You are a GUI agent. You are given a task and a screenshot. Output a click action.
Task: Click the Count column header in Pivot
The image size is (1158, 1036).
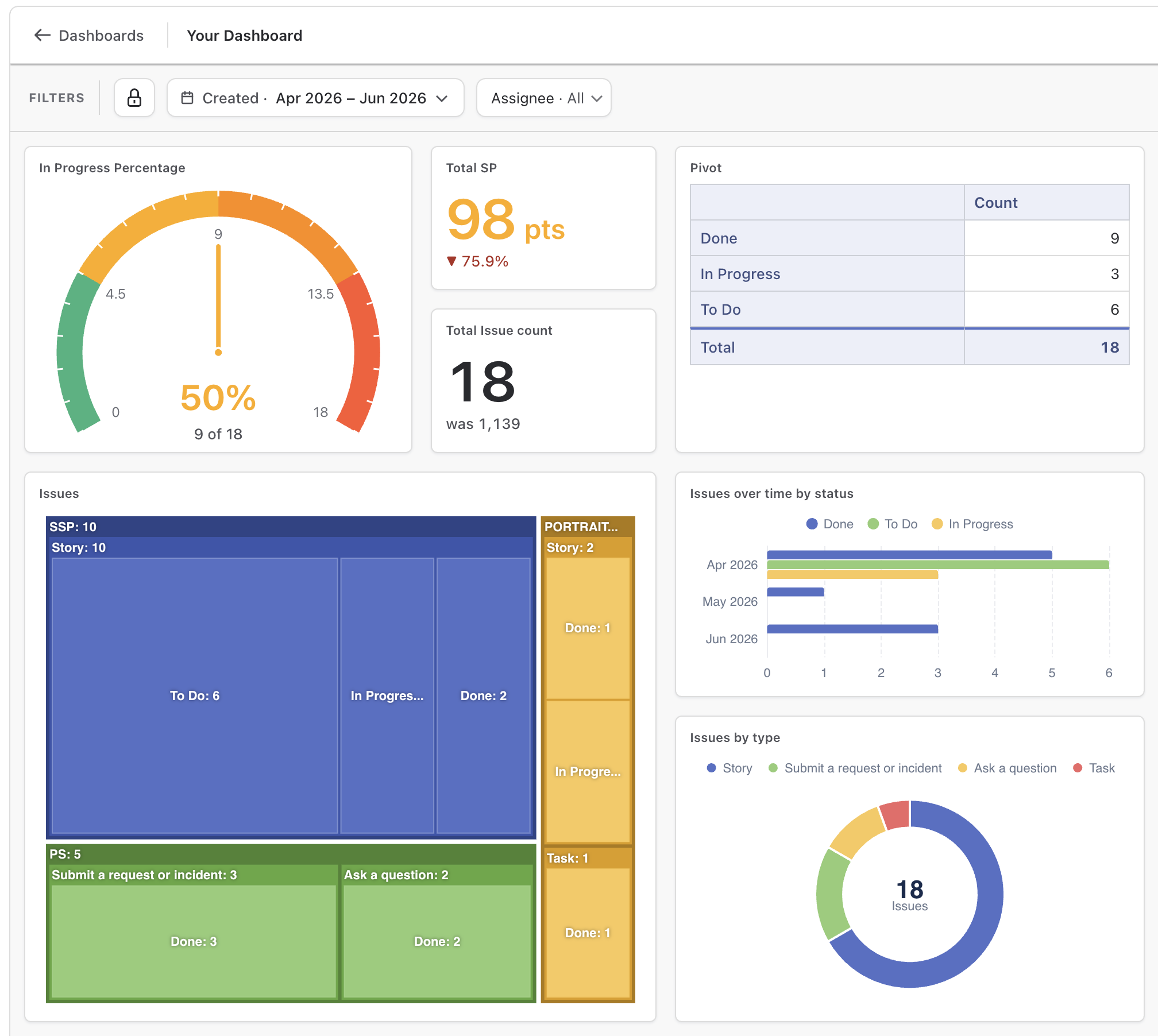tap(1047, 203)
